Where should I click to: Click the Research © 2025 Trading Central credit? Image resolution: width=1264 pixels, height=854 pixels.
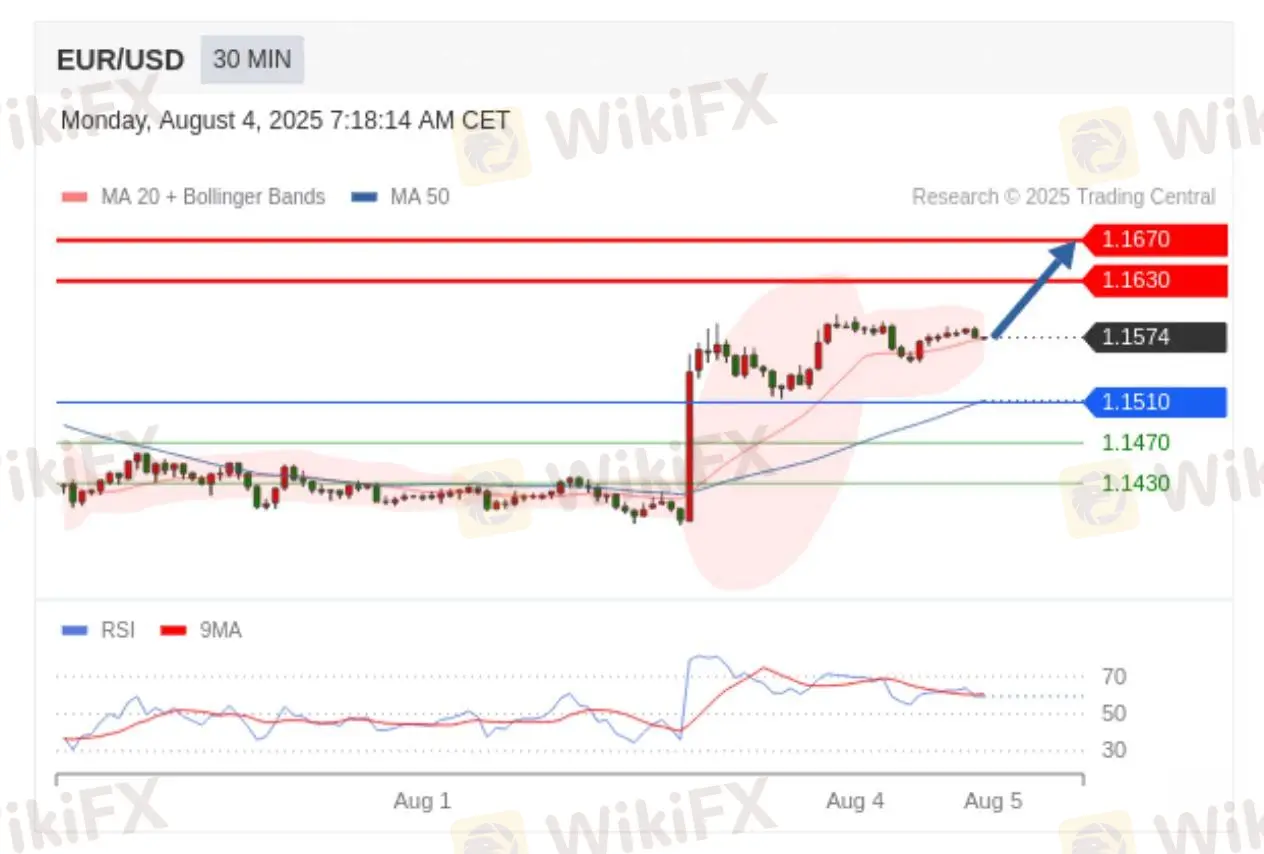(1064, 197)
